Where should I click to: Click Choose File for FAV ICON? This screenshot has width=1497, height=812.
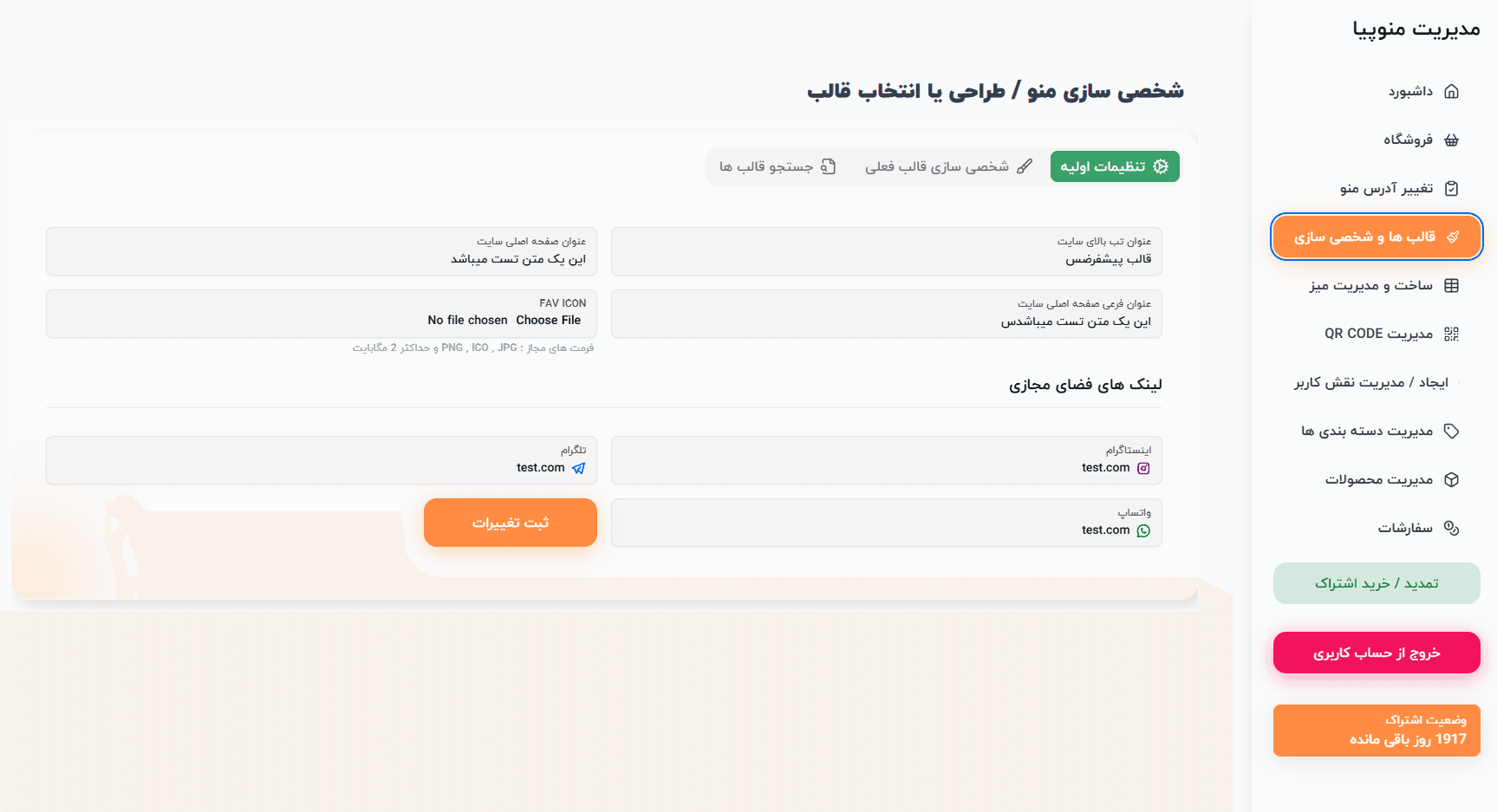pyautogui.click(x=549, y=321)
